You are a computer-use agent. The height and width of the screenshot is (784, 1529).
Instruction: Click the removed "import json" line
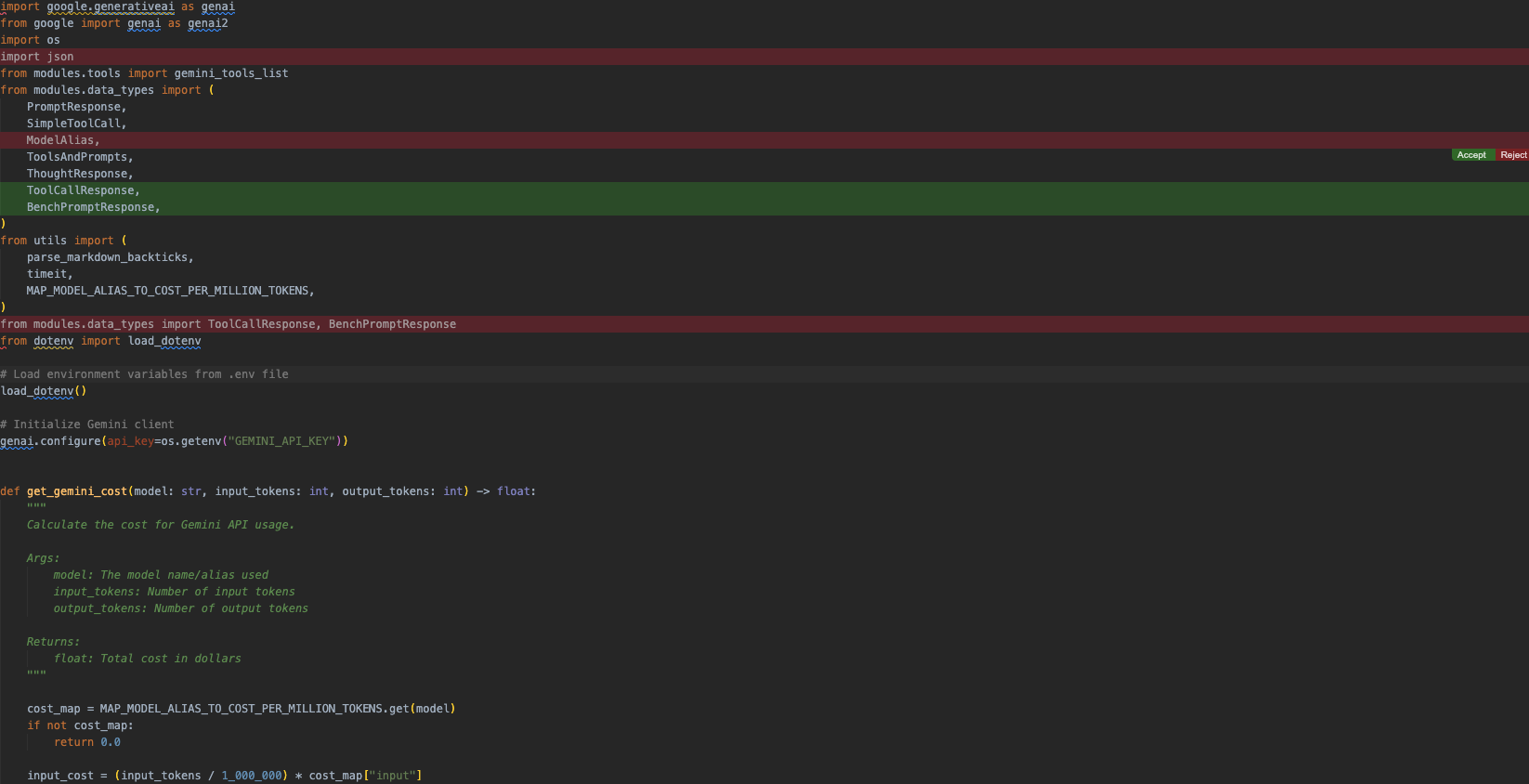coord(764,57)
